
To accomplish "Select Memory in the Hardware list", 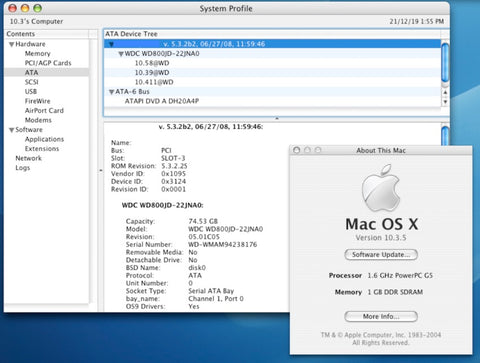I will click(38, 54).
